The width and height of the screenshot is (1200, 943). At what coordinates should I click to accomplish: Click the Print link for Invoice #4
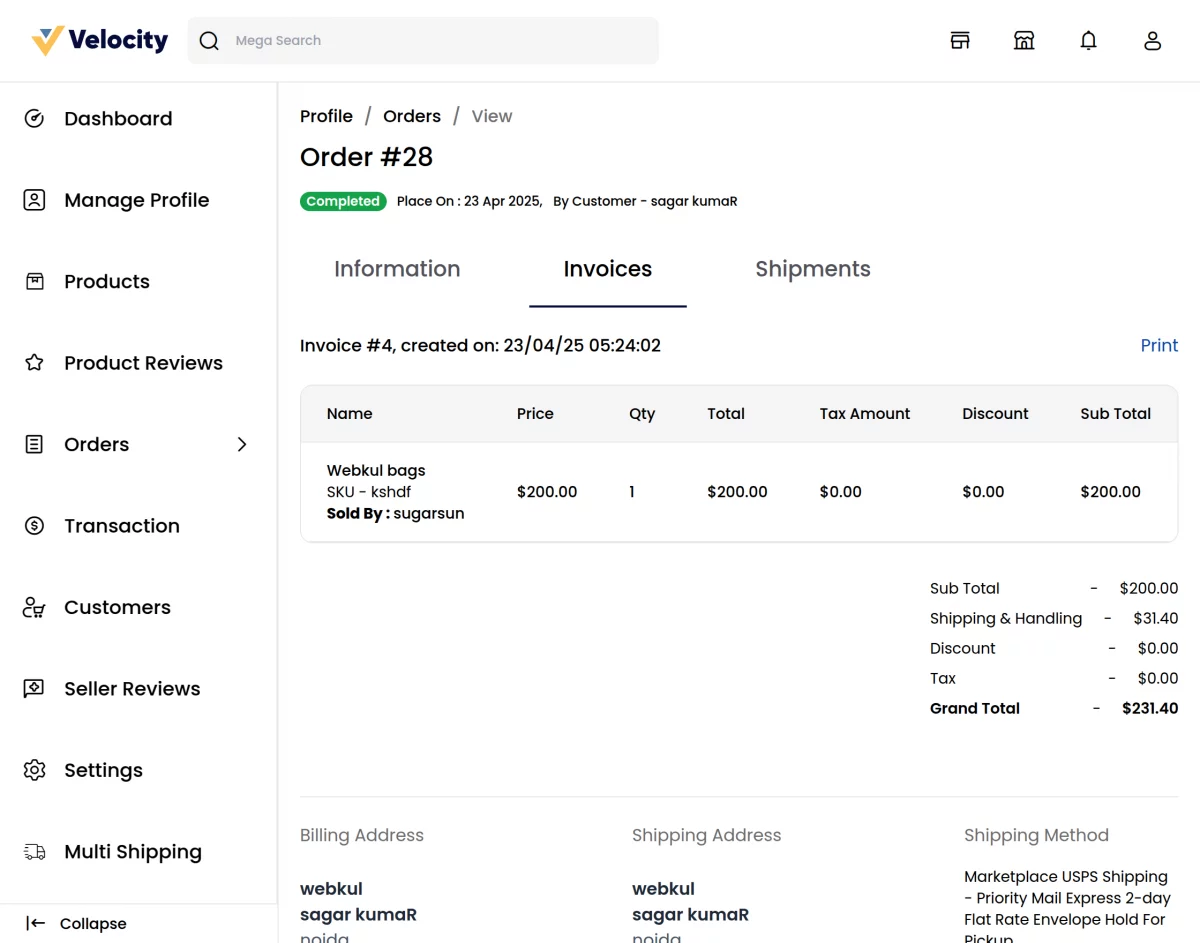click(x=1159, y=345)
